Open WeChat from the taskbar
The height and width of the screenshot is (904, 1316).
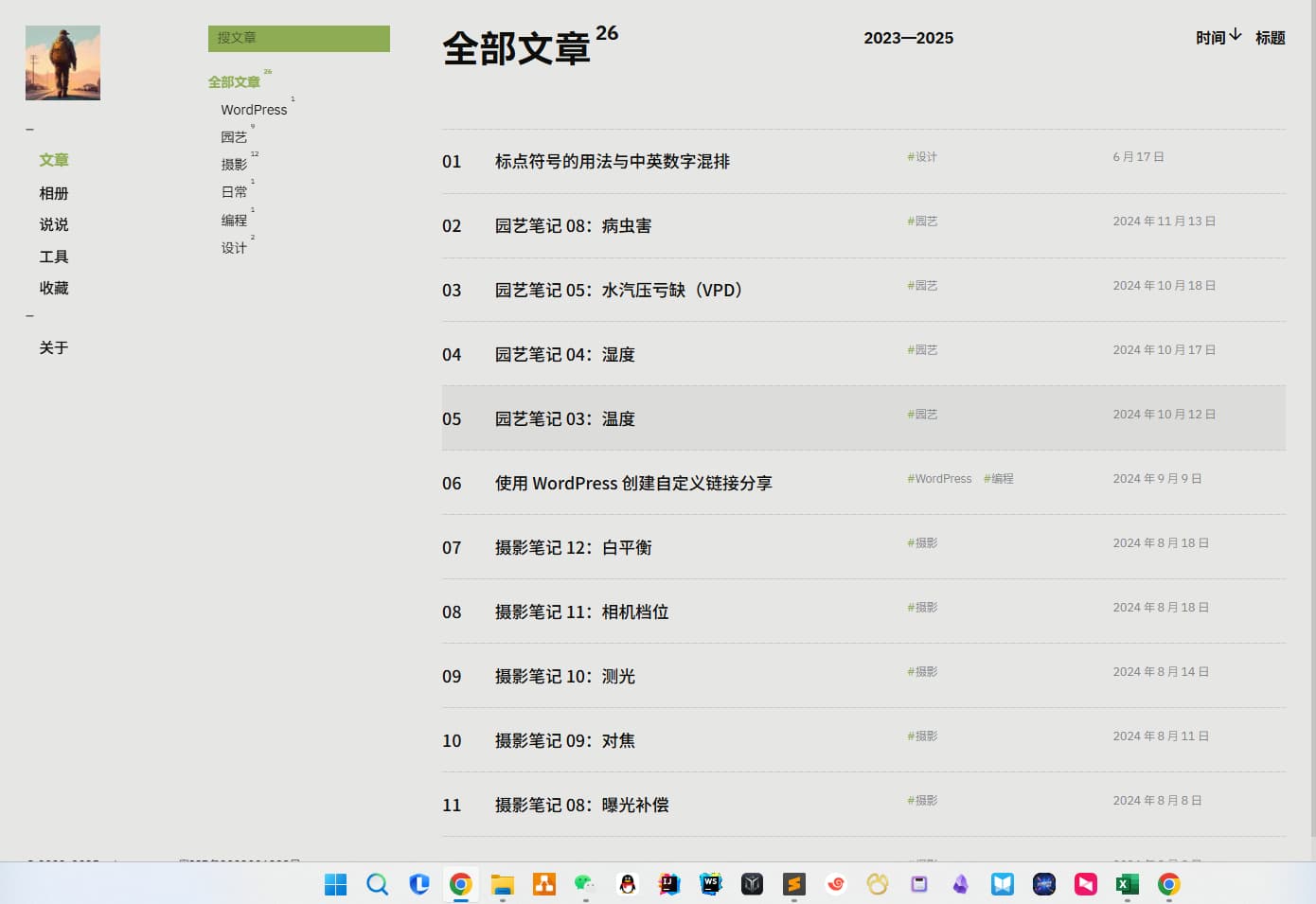click(584, 884)
